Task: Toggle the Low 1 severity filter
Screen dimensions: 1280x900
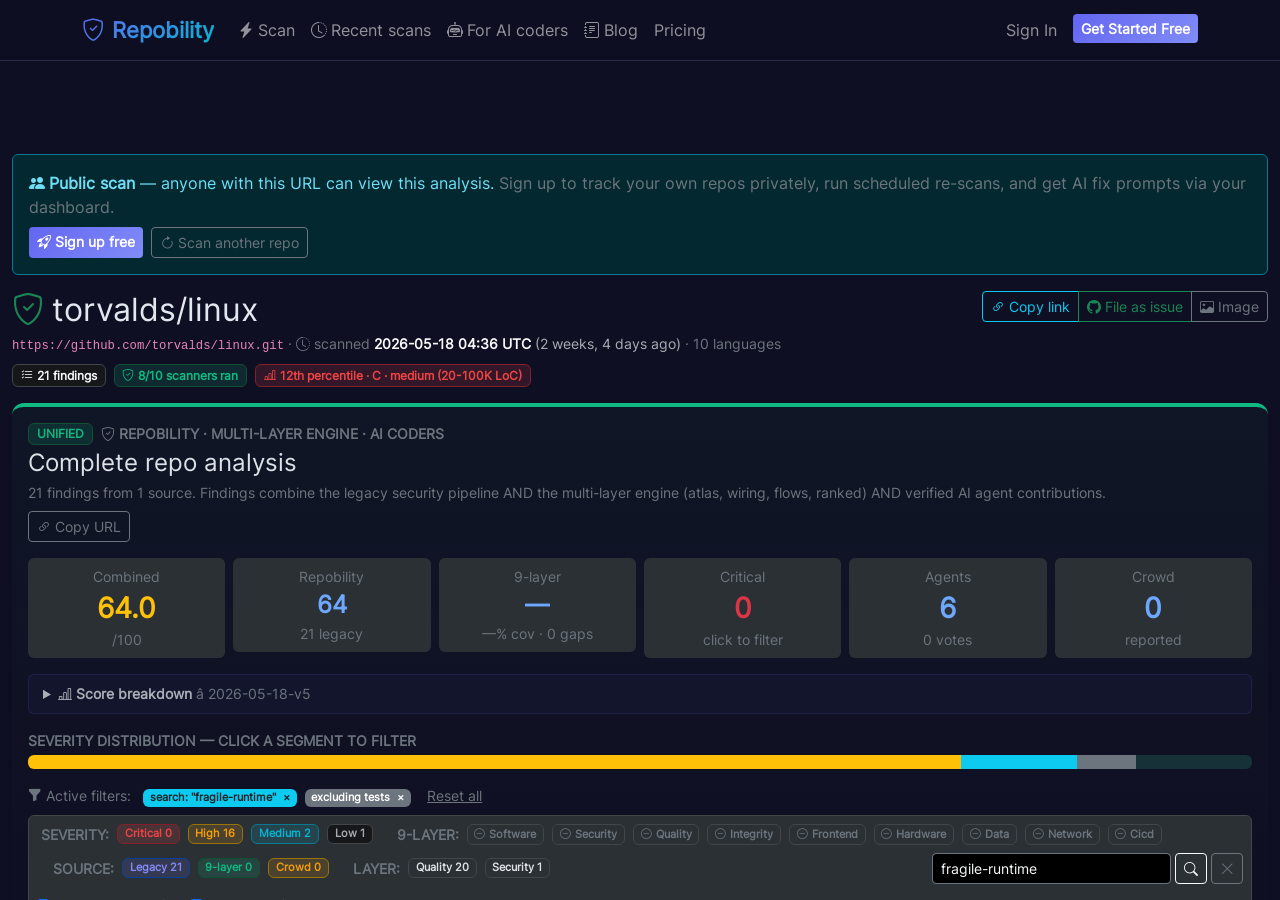Action: click(x=350, y=834)
